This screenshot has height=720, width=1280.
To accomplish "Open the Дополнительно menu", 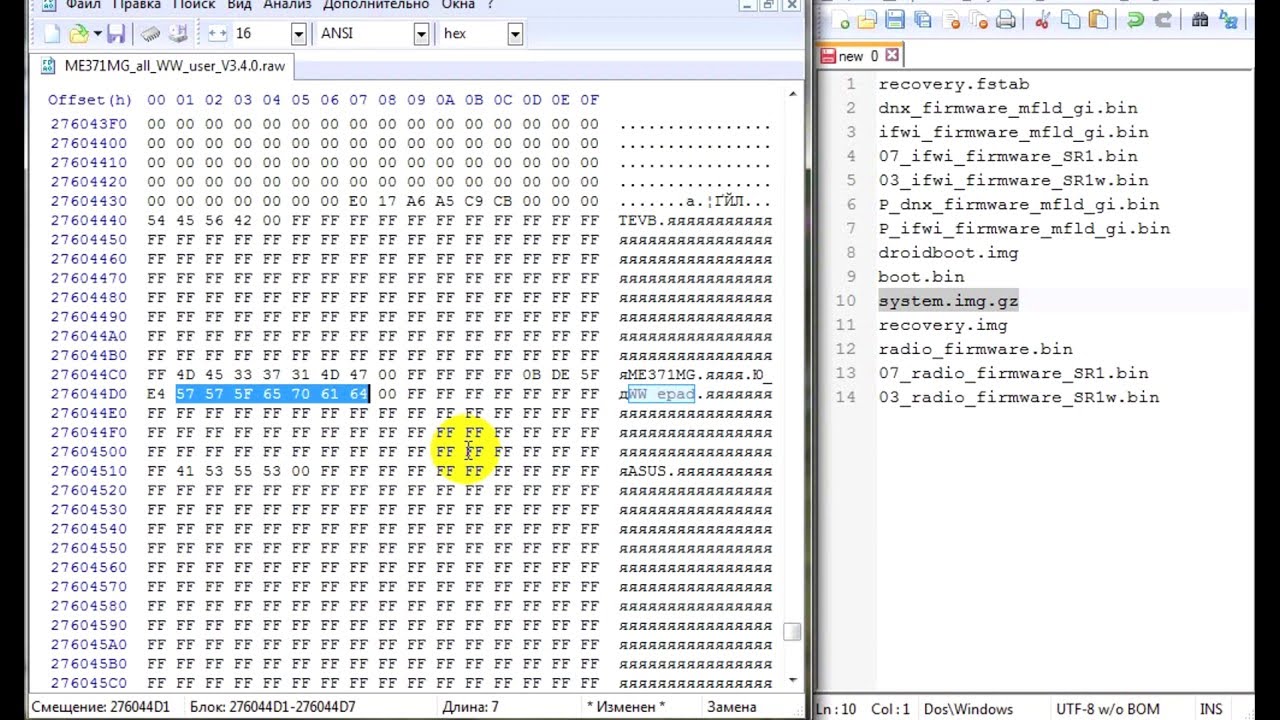I will [x=376, y=5].
